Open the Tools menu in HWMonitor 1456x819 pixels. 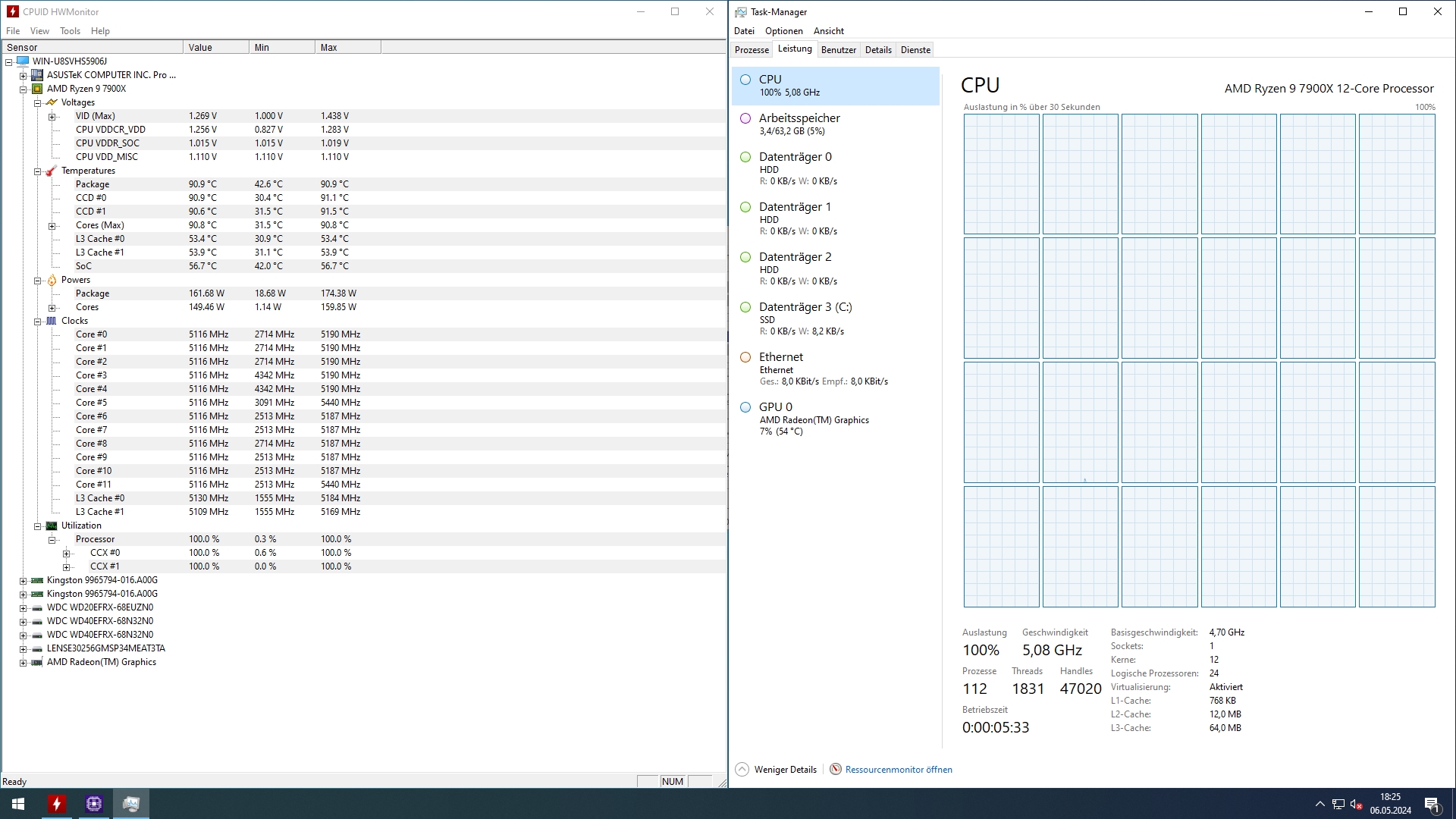coord(70,31)
